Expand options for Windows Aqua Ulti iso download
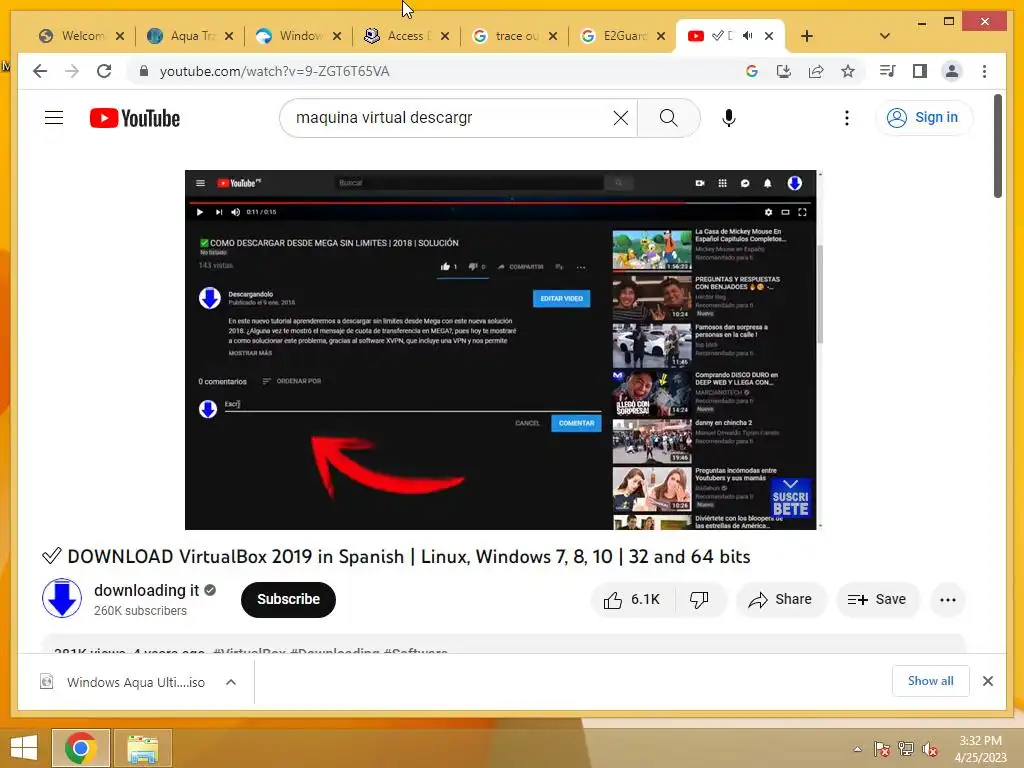This screenshot has width=1024, height=768. point(231,682)
